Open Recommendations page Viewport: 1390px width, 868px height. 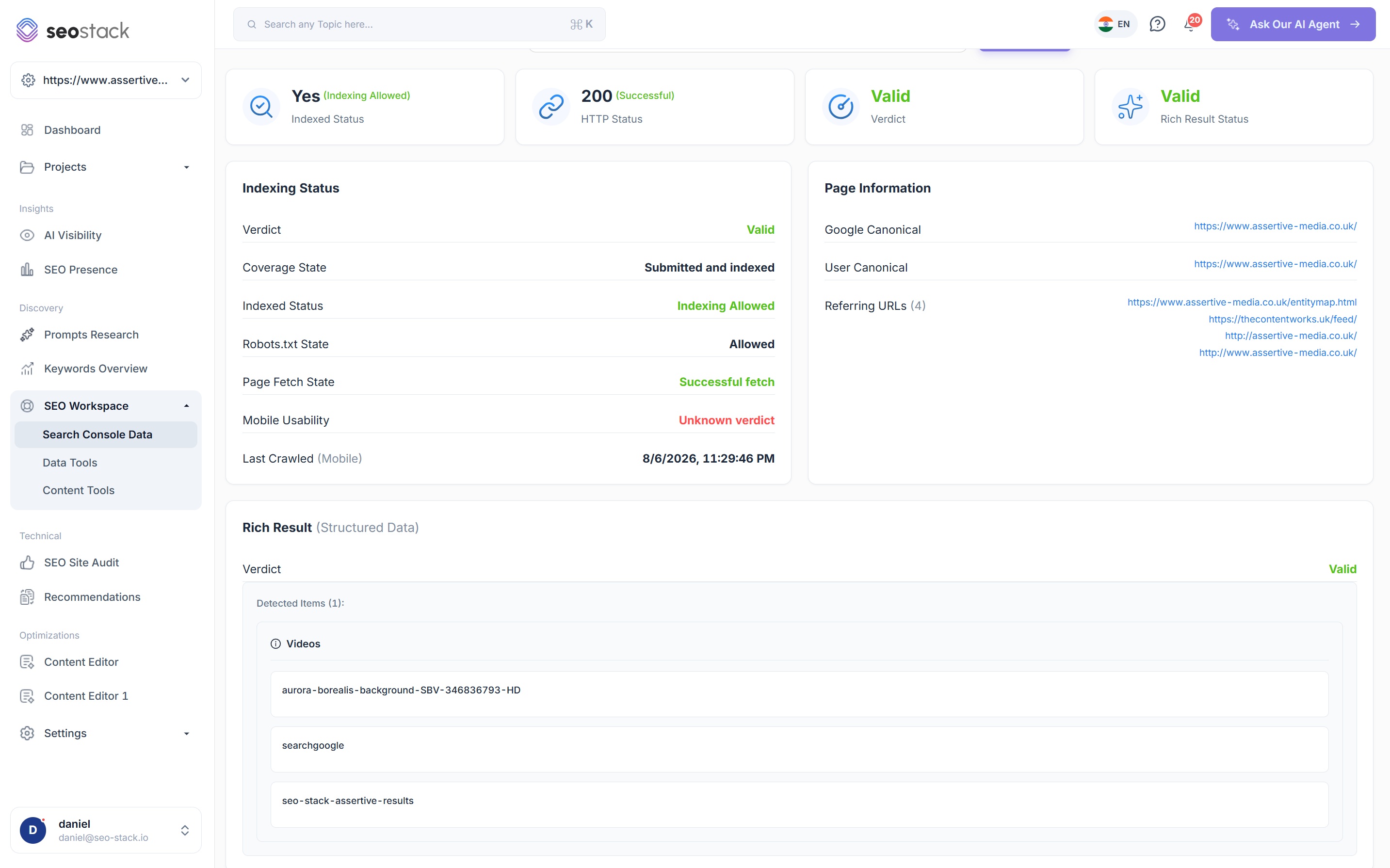(93, 597)
